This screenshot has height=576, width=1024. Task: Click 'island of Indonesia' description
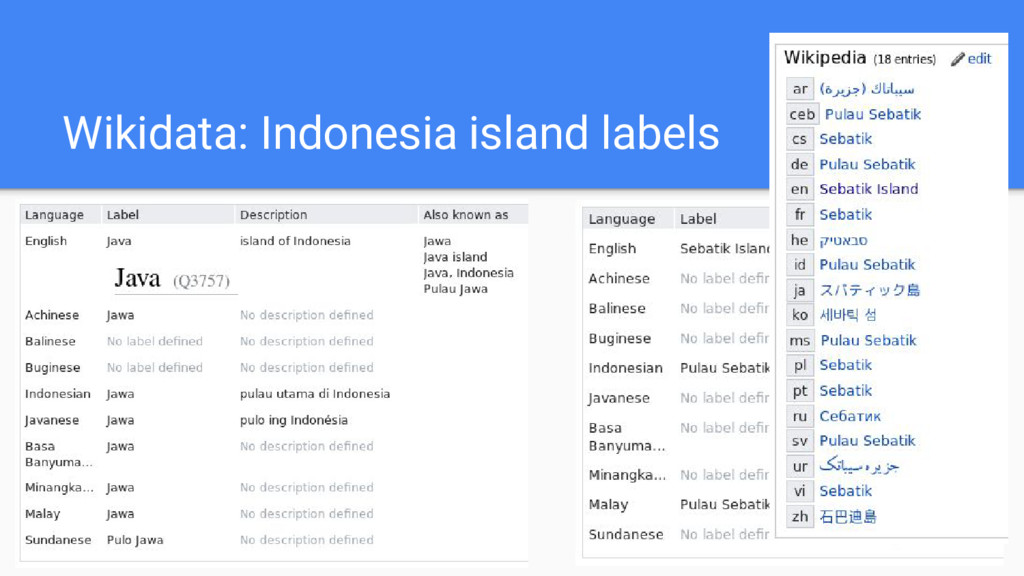tap(295, 241)
